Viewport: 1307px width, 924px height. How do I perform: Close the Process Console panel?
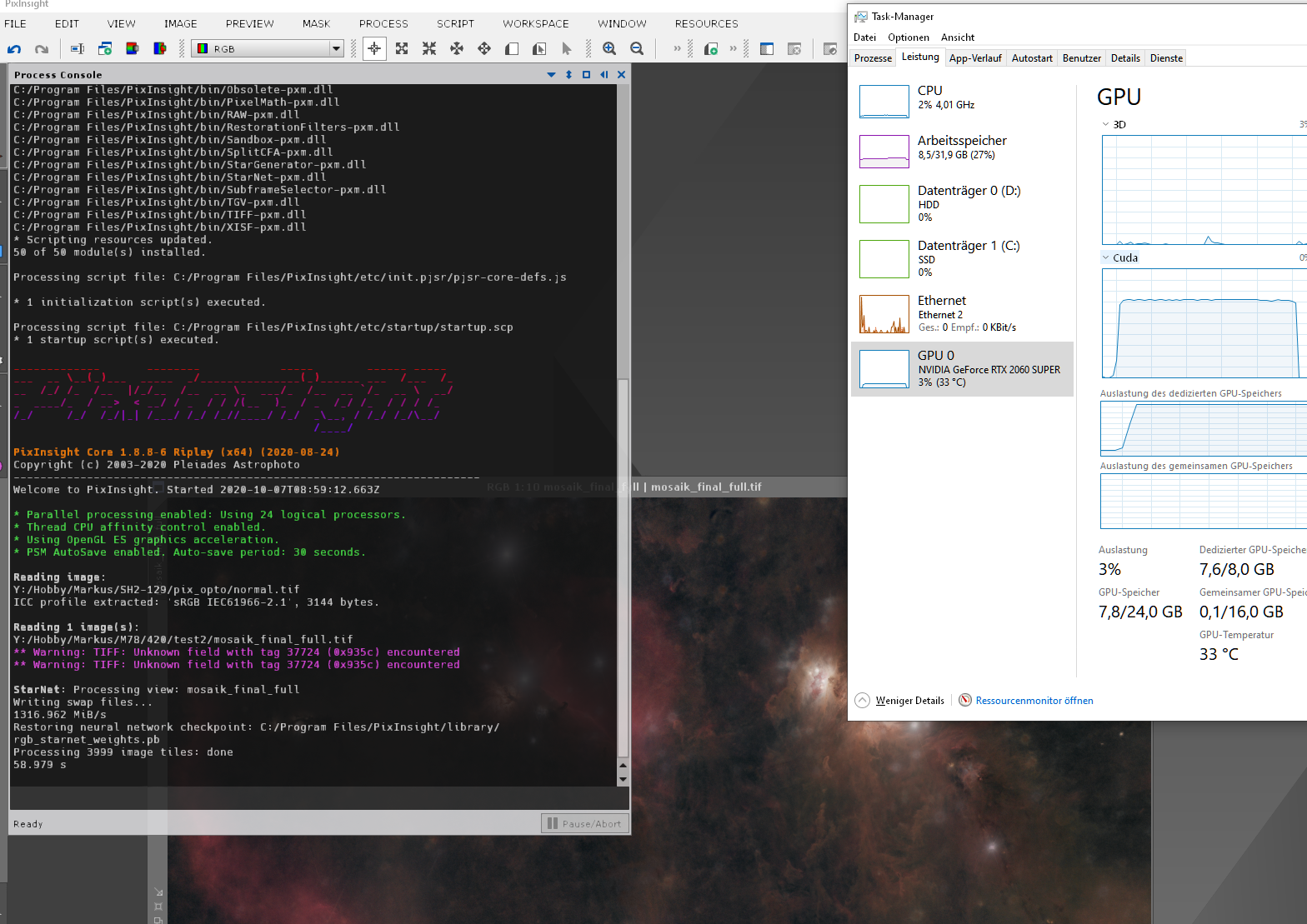(621, 75)
